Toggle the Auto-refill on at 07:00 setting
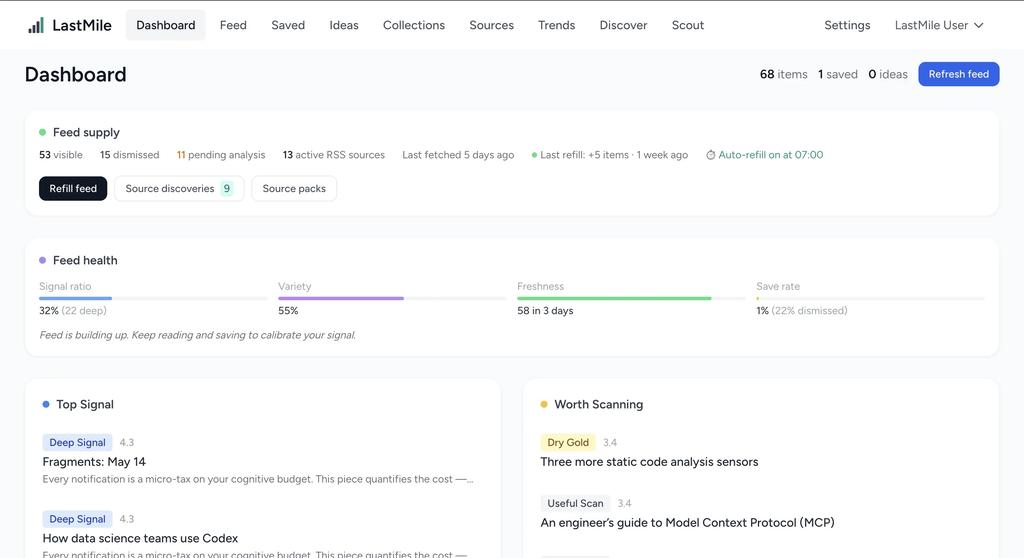 pyautogui.click(x=765, y=155)
